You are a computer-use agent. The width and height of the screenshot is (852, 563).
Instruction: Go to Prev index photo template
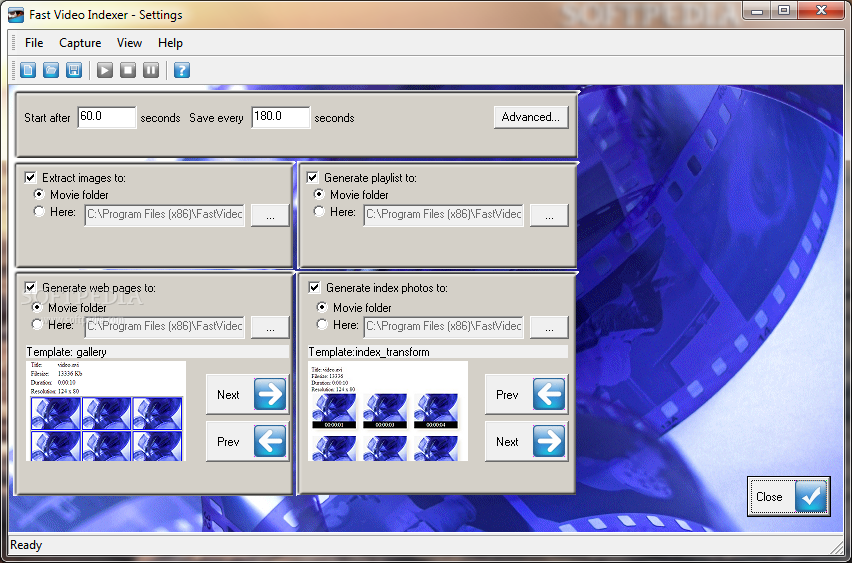[x=527, y=395]
